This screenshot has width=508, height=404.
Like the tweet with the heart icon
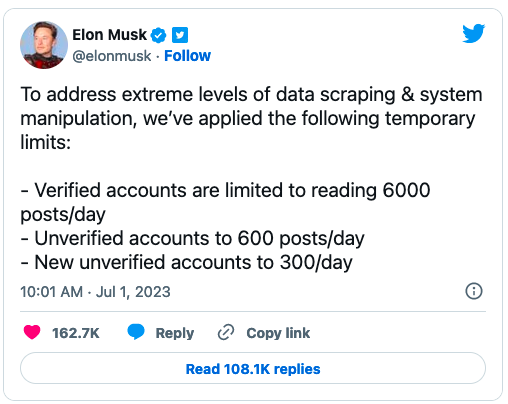tap(32, 332)
